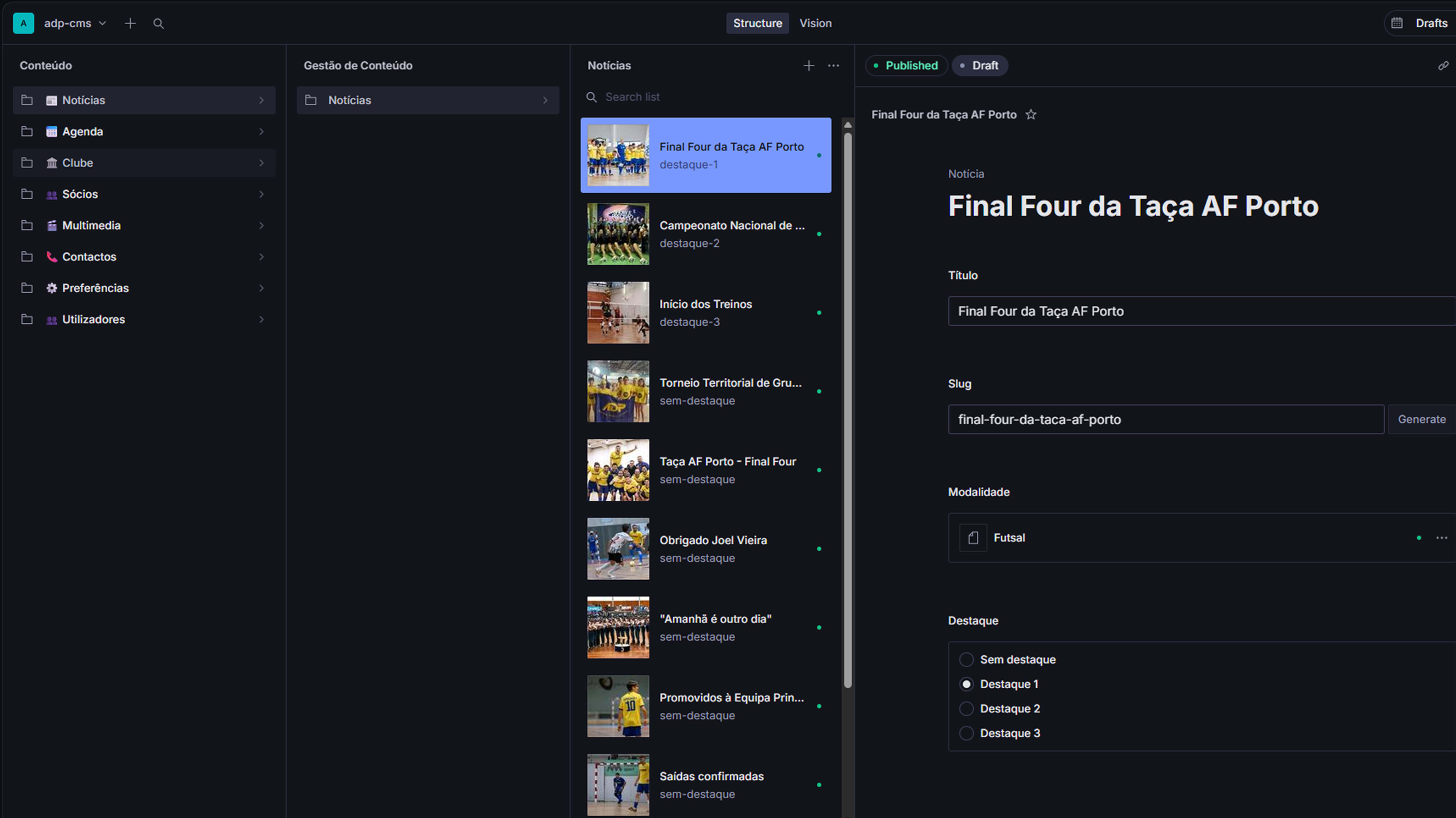Expand chevron on Conteúdo Notícias row
Viewport: 1456px width, 818px height.
pos(261,100)
